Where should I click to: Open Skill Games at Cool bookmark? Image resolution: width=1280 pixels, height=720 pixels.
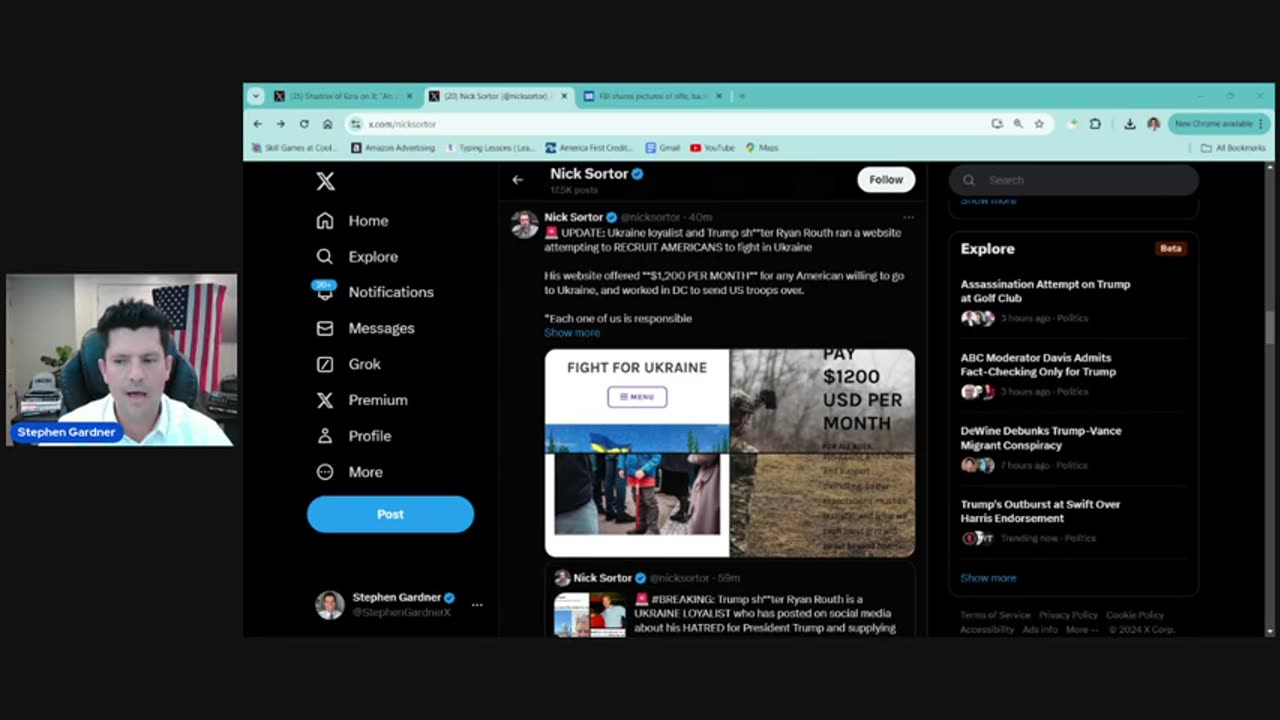tap(294, 148)
